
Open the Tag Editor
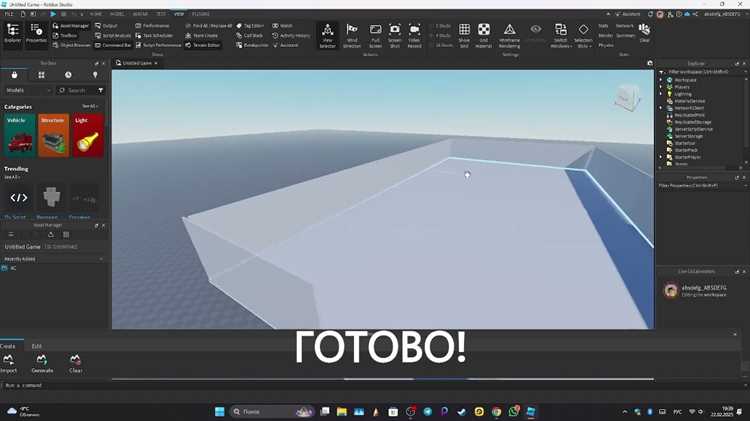[250, 26]
